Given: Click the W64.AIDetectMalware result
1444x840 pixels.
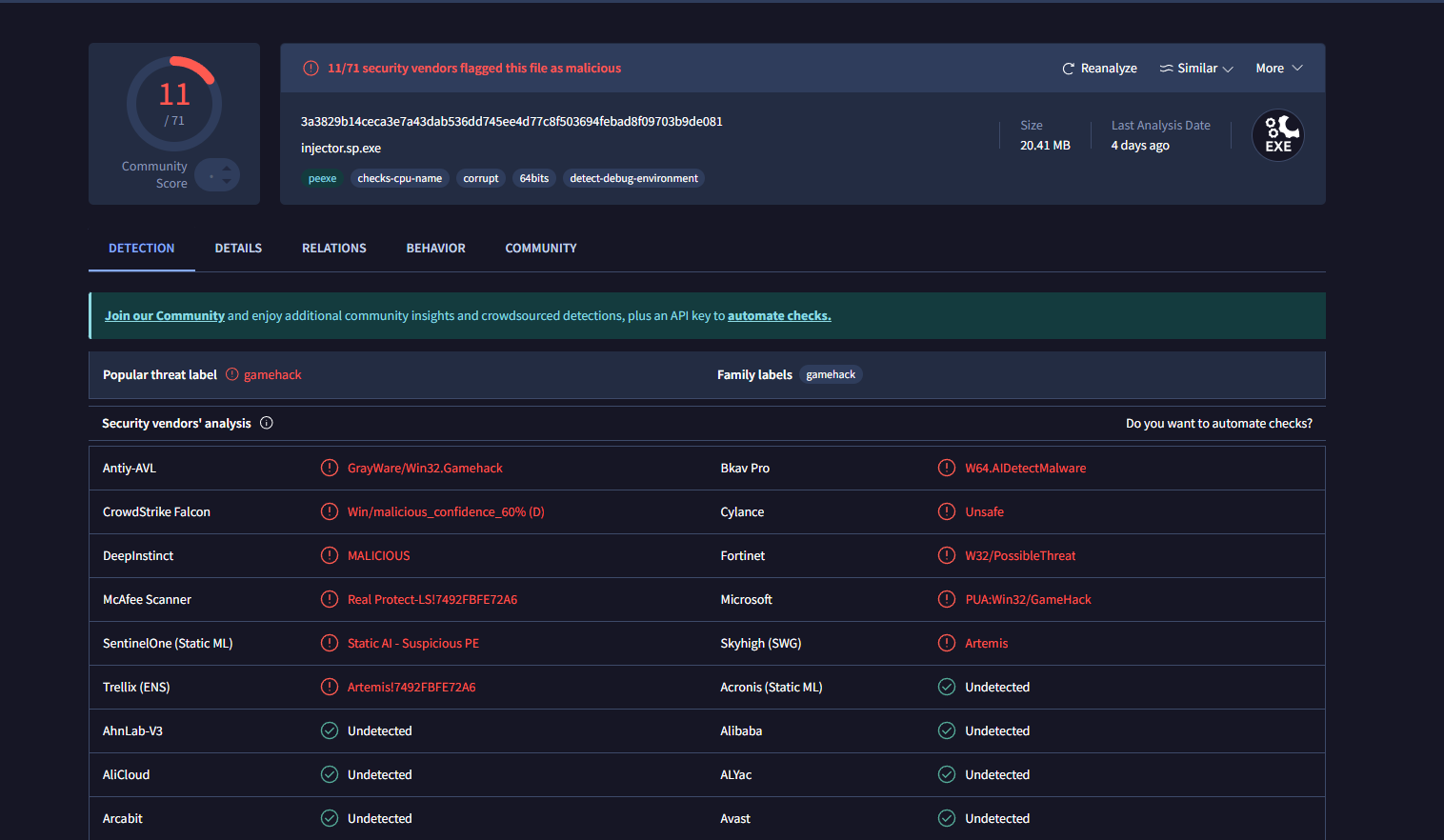Looking at the screenshot, I should click(1025, 469).
